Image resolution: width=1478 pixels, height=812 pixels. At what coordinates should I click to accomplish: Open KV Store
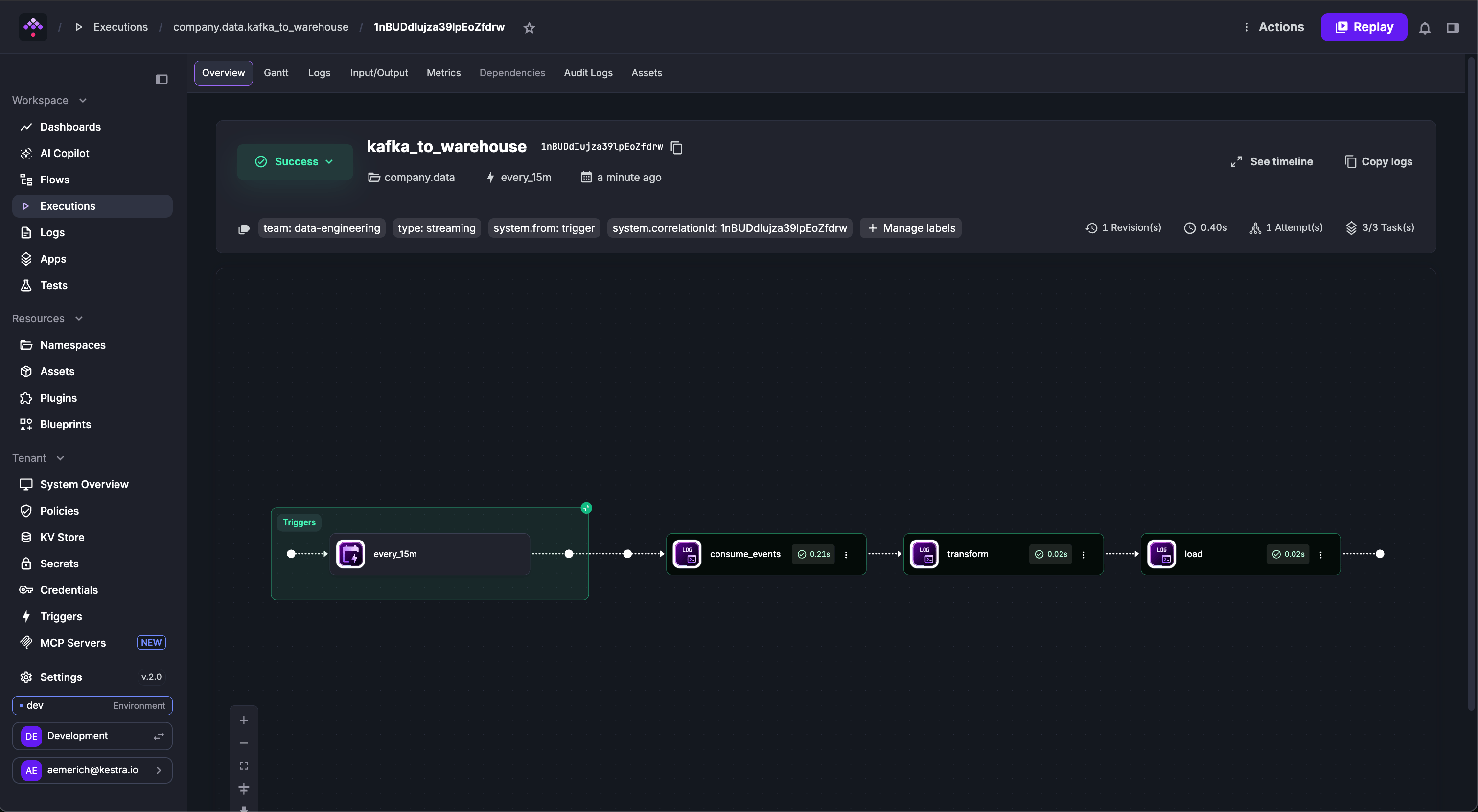coord(92,537)
